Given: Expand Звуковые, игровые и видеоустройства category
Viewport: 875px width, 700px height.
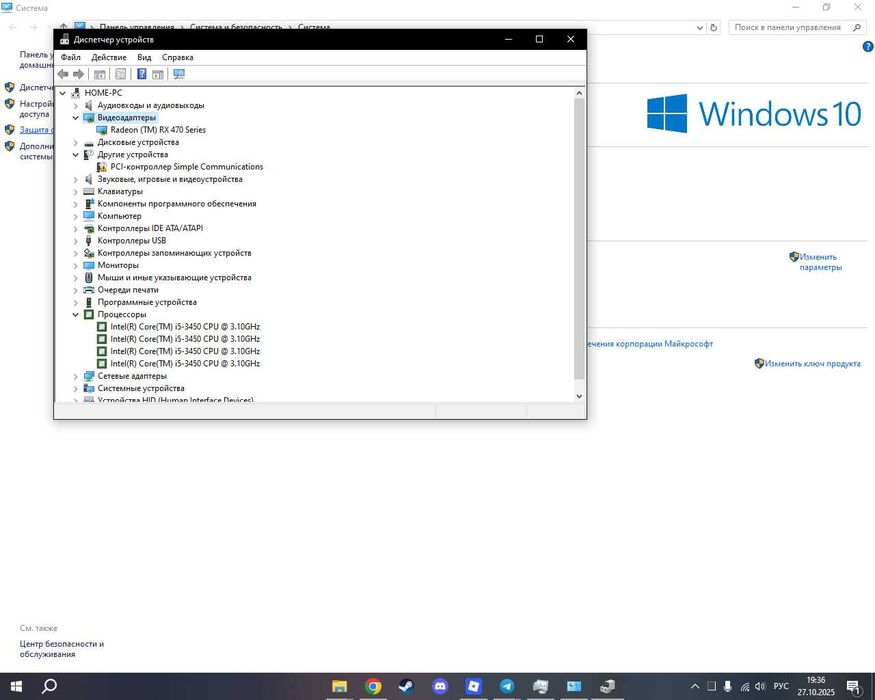Looking at the screenshot, I should (x=75, y=179).
